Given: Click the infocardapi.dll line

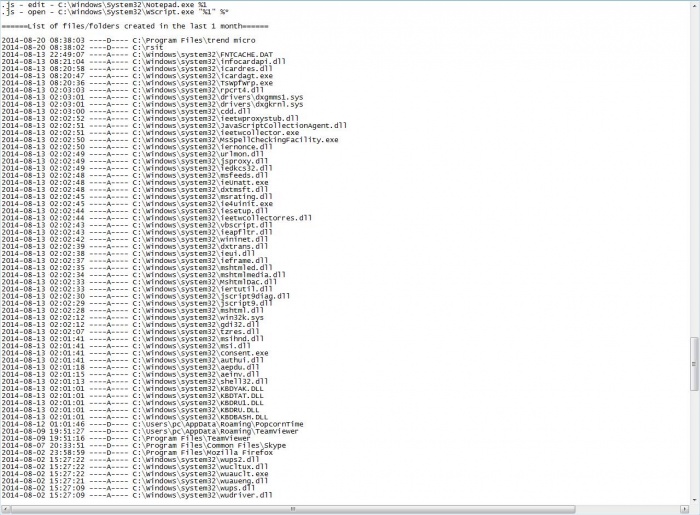Looking at the screenshot, I should point(143,62).
